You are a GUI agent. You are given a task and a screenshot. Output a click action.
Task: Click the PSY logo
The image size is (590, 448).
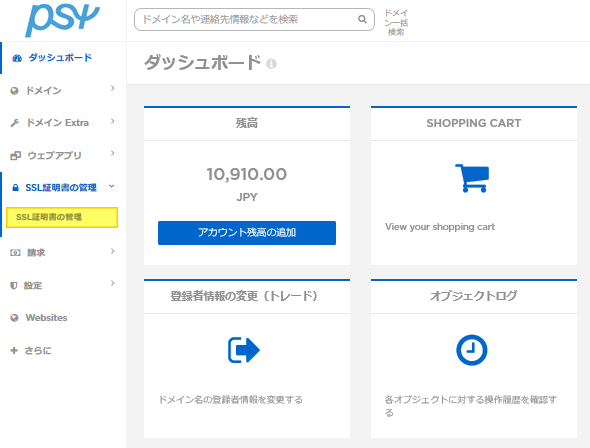[x=62, y=20]
